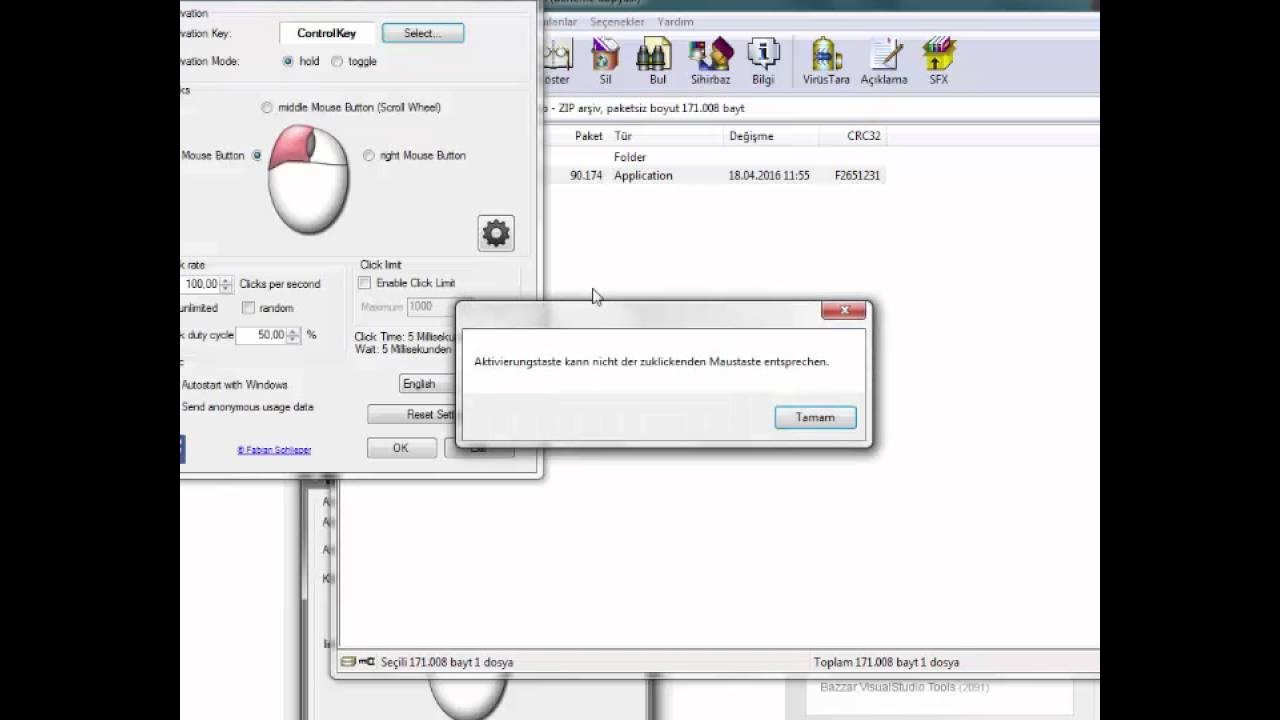Open the Fabian Schlieper link
This screenshot has height=720, width=1280.
point(274,450)
